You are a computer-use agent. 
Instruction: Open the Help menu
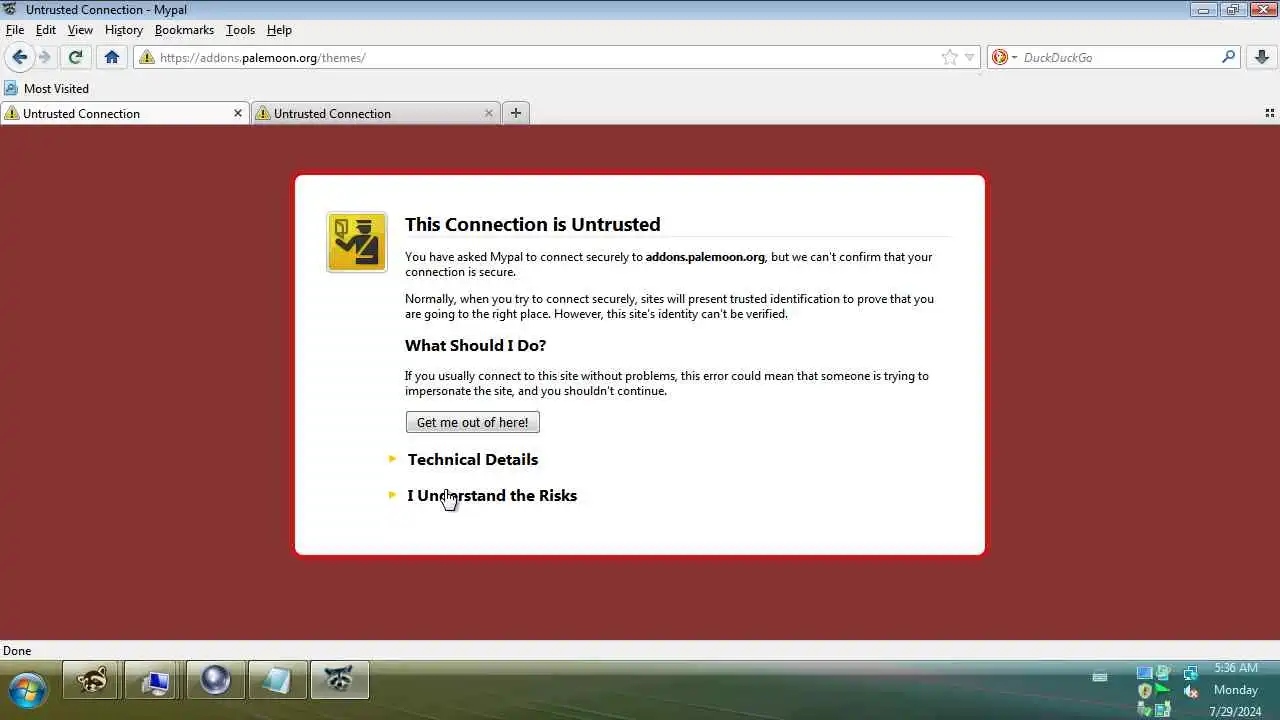point(279,30)
